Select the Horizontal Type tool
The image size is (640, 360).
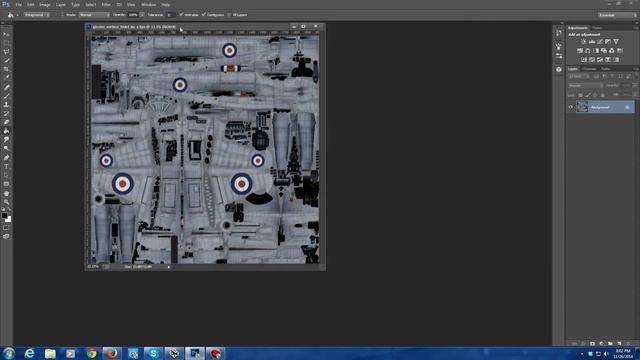(x=6, y=167)
